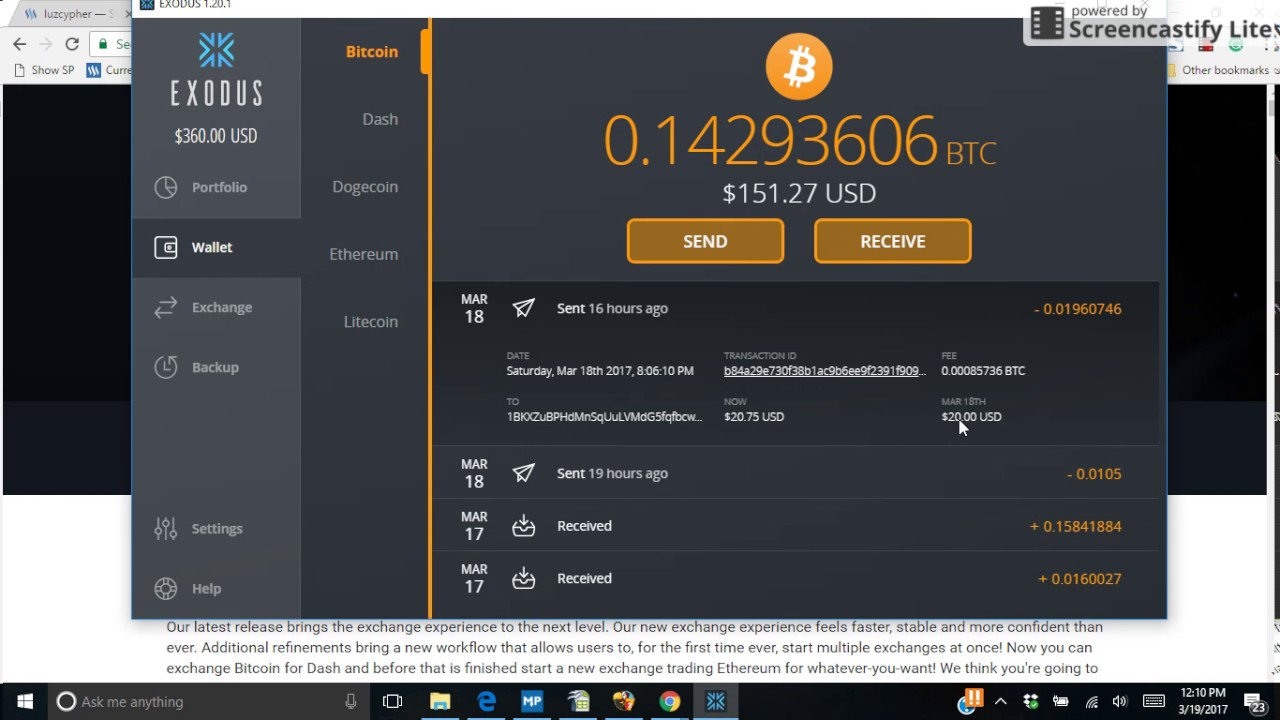This screenshot has width=1280, height=720.
Task: Open Microsoft Edge from taskbar
Action: (486, 702)
